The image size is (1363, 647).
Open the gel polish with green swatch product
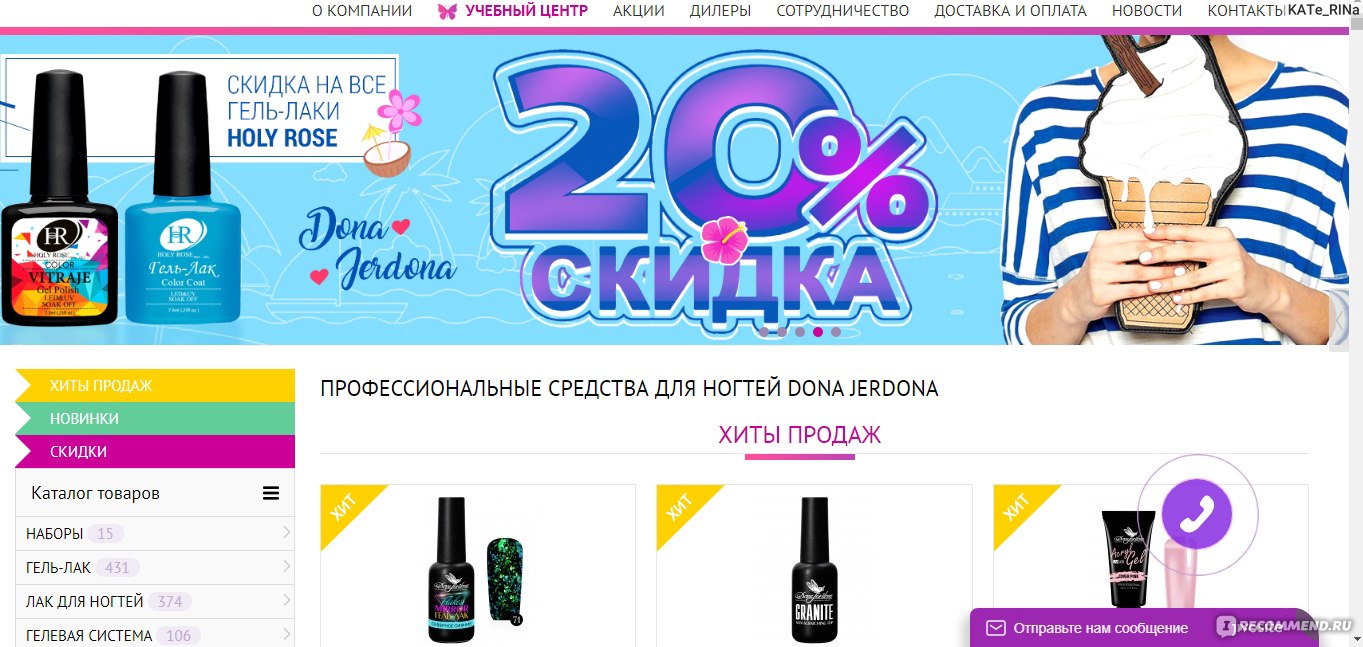coord(476,568)
